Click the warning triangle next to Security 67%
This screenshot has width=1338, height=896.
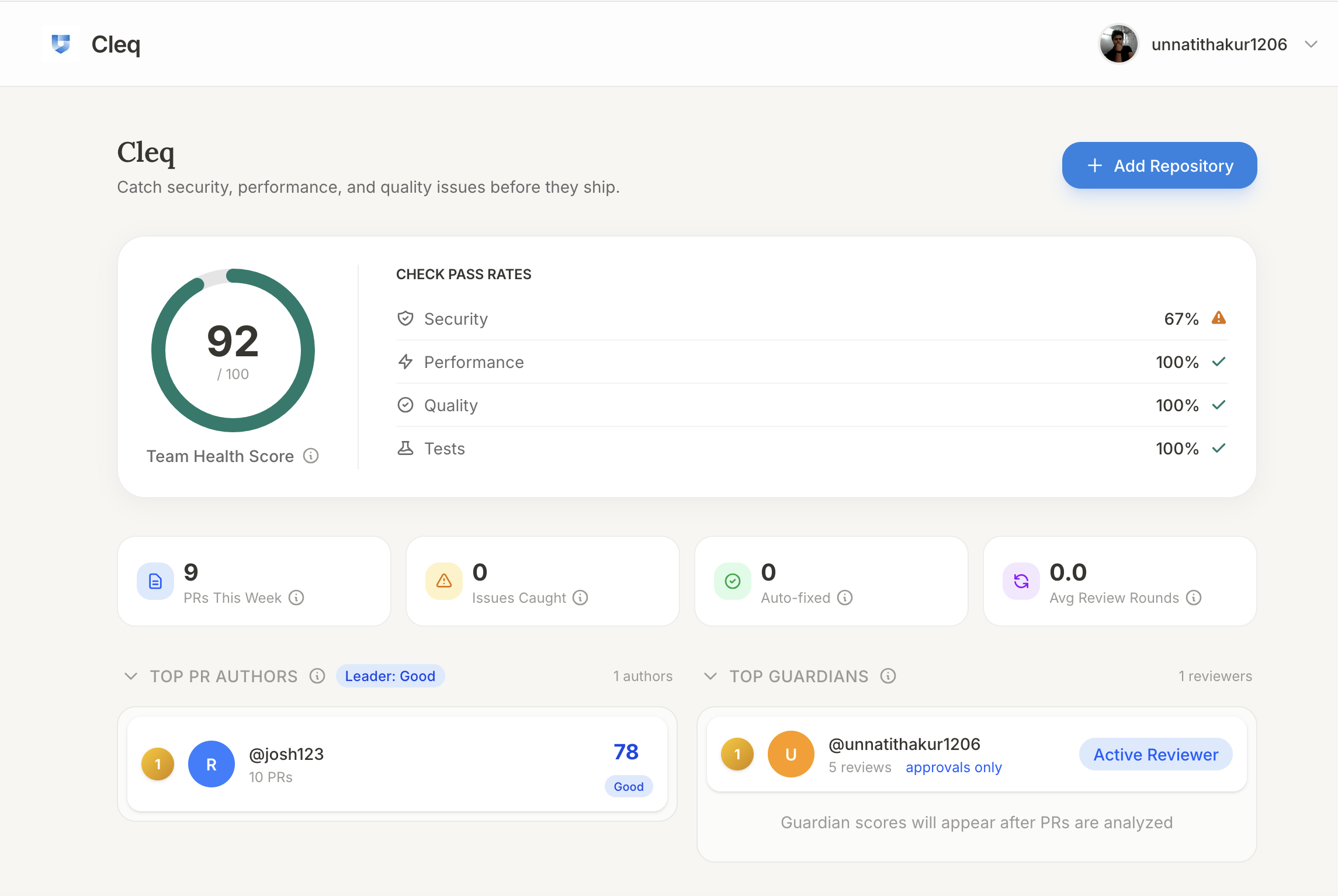1220,318
